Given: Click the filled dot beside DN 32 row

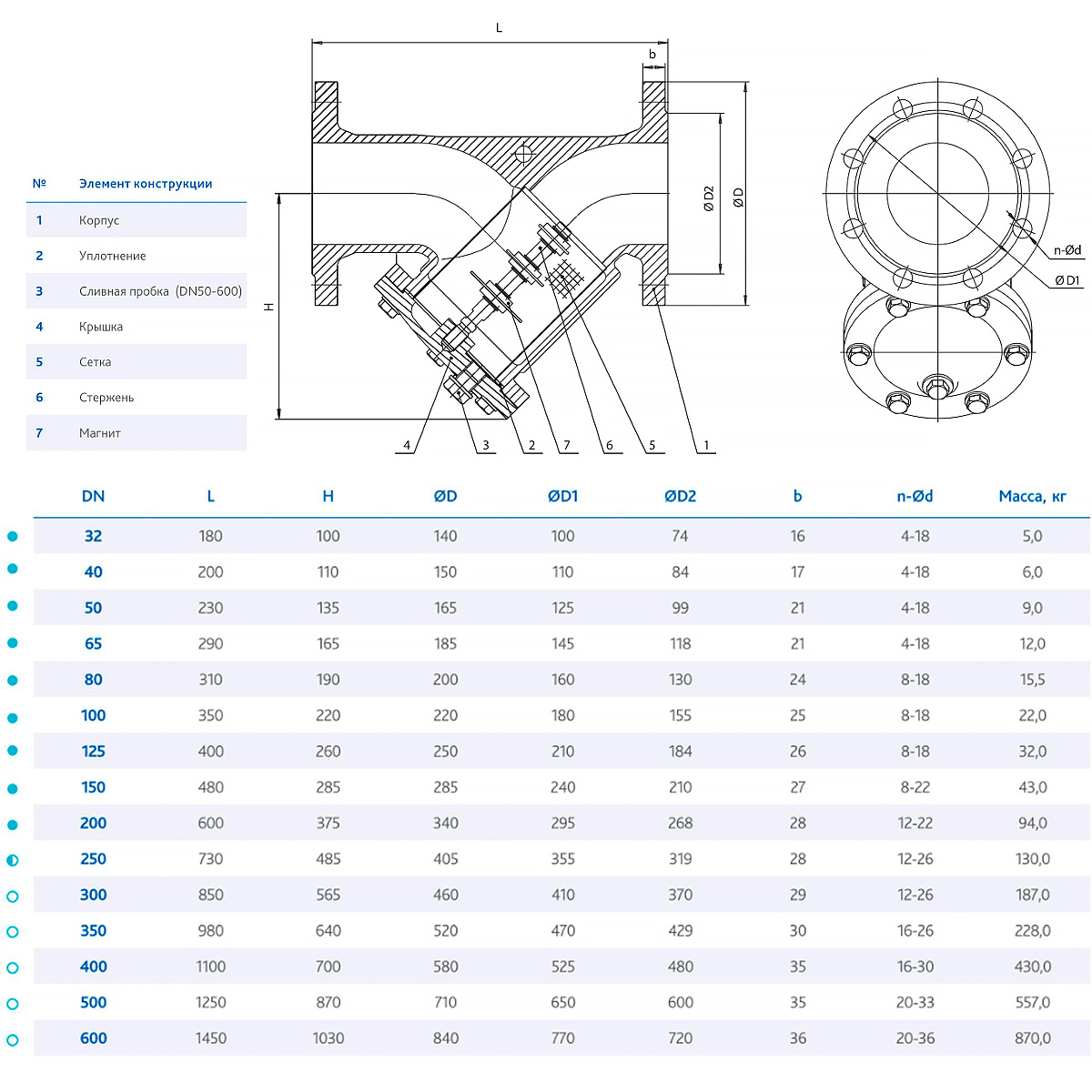Looking at the screenshot, I should (13, 537).
